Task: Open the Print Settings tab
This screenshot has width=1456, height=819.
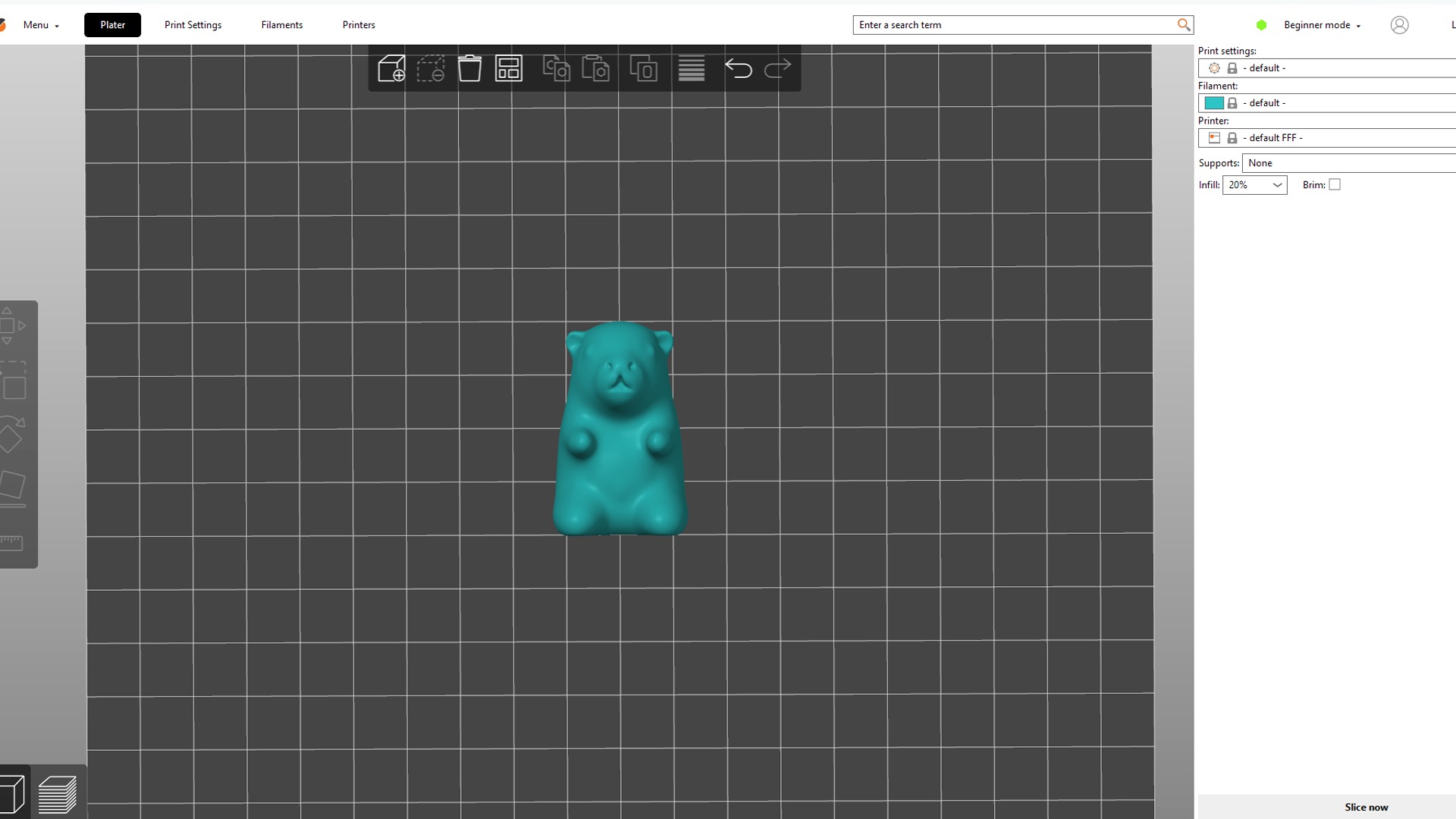Action: point(193,25)
